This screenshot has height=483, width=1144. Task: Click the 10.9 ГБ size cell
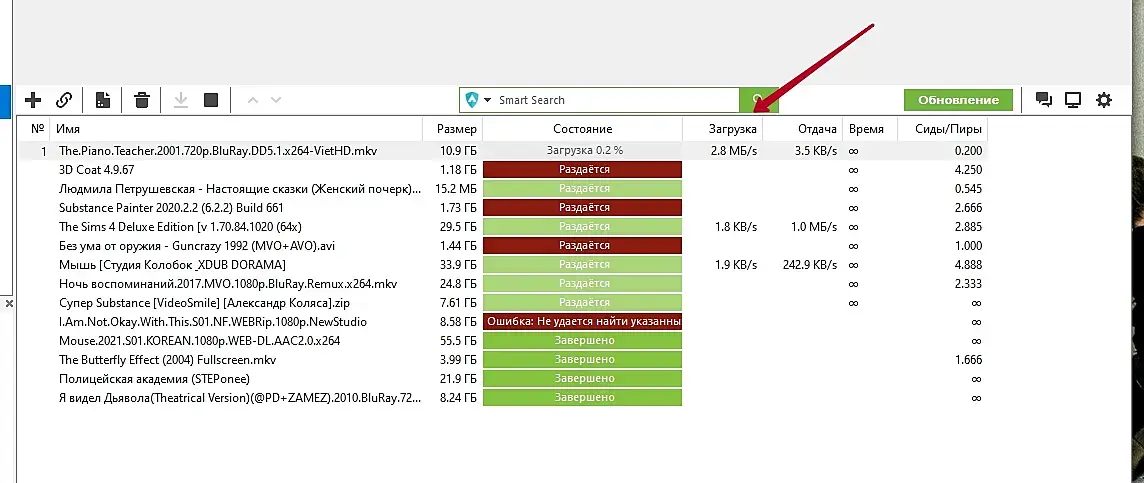point(459,151)
